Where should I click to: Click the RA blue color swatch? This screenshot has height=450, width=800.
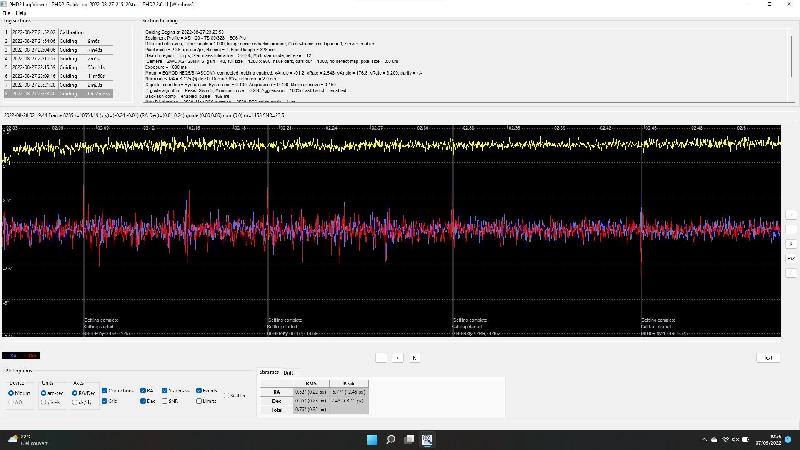11,356
